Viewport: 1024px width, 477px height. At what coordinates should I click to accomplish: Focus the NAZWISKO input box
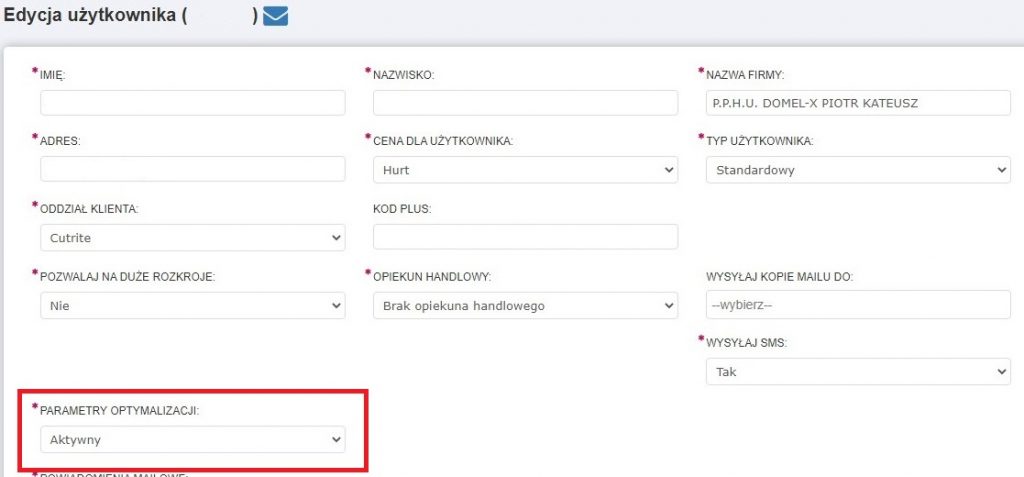pos(525,103)
